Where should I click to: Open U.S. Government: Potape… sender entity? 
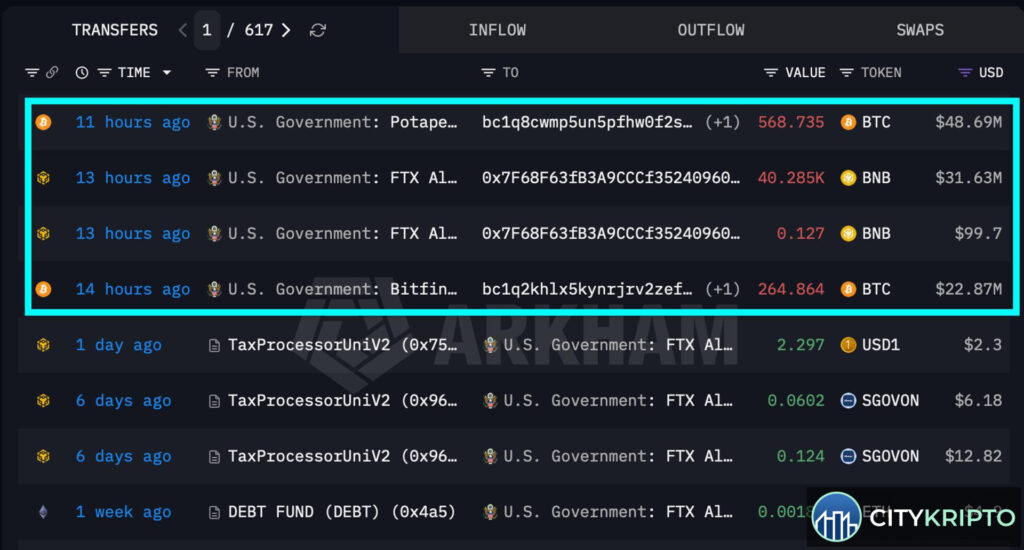pyautogui.click(x=342, y=122)
